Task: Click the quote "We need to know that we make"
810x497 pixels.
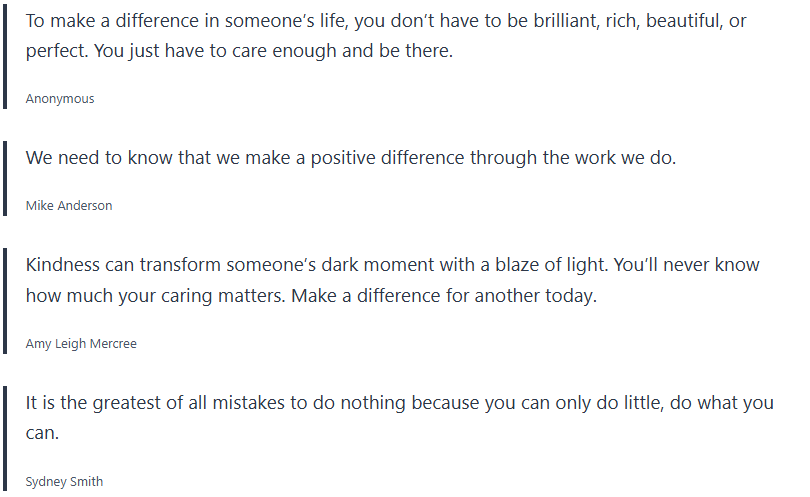Action: (x=351, y=158)
